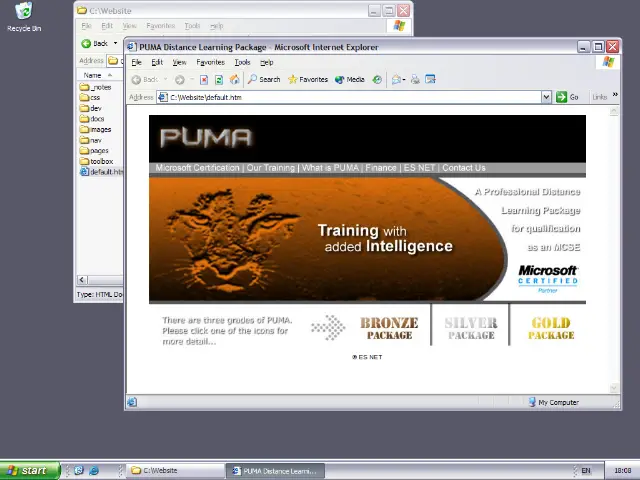The height and width of the screenshot is (480, 640).
Task: Open the Edit menu in Internet Explorer
Action: click(157, 62)
